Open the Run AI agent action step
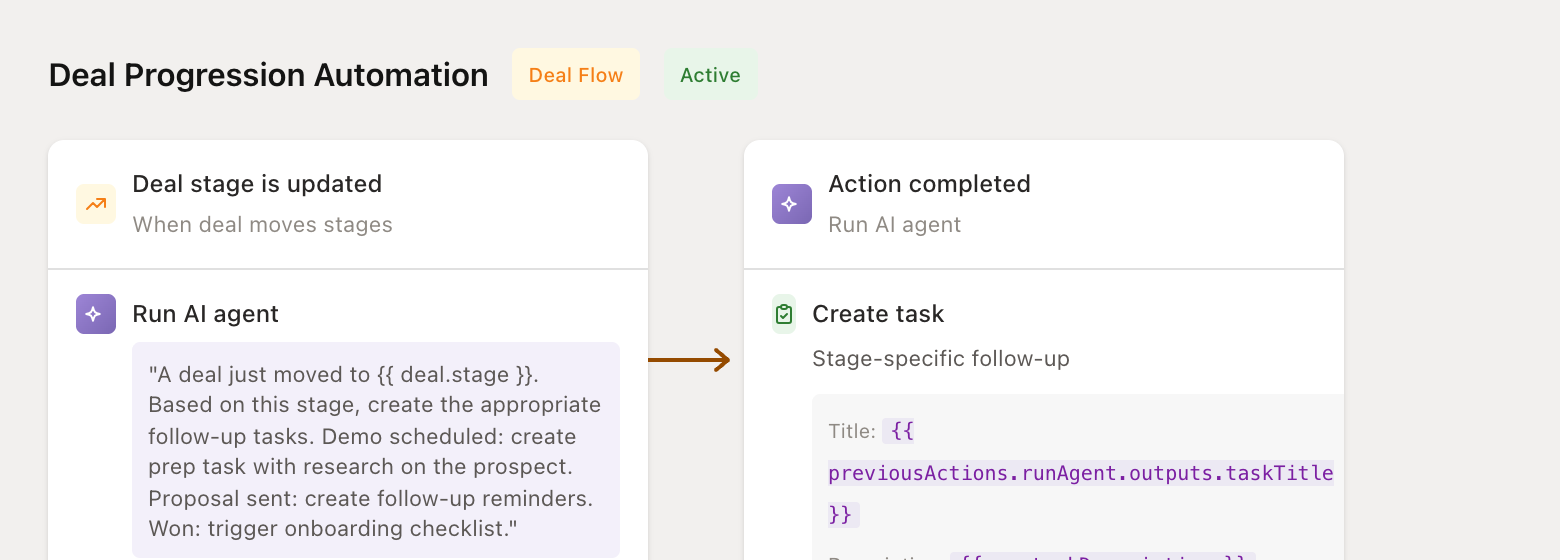1560x560 pixels. [206, 314]
